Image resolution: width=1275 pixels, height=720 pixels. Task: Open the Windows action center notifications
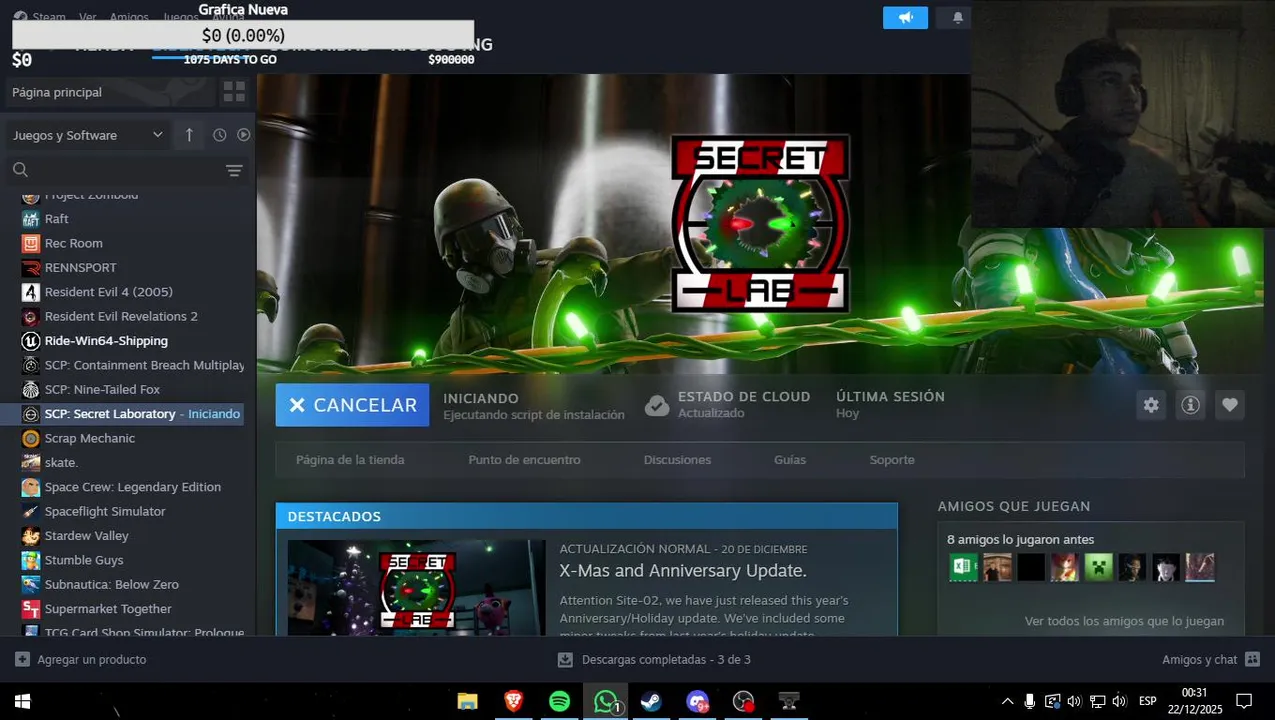click(x=1244, y=701)
